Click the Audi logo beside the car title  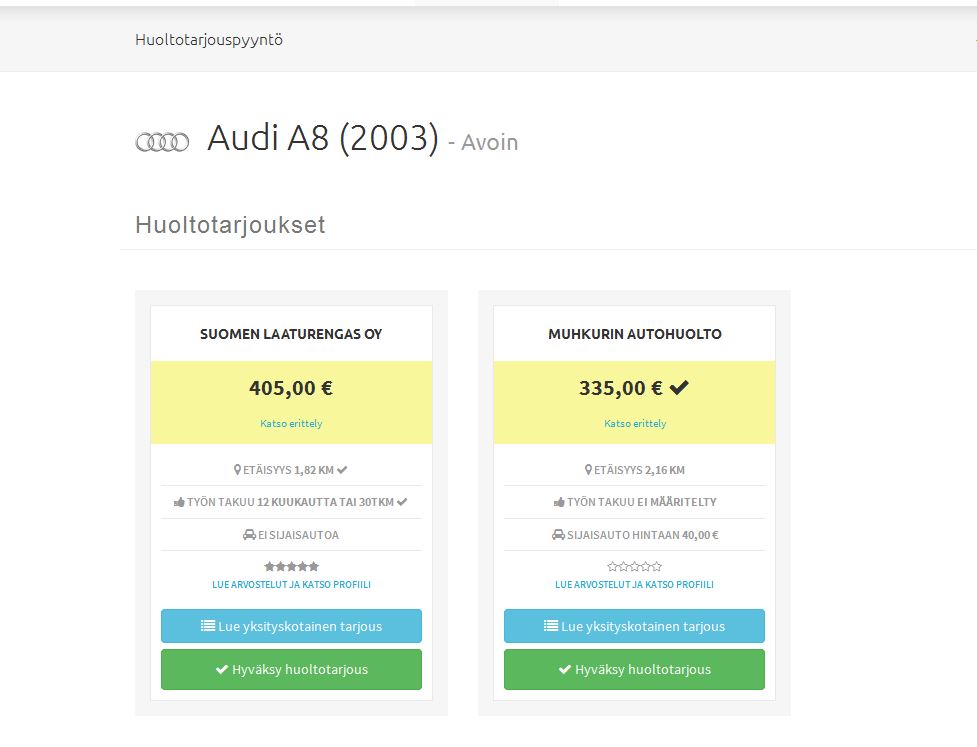[x=162, y=142]
